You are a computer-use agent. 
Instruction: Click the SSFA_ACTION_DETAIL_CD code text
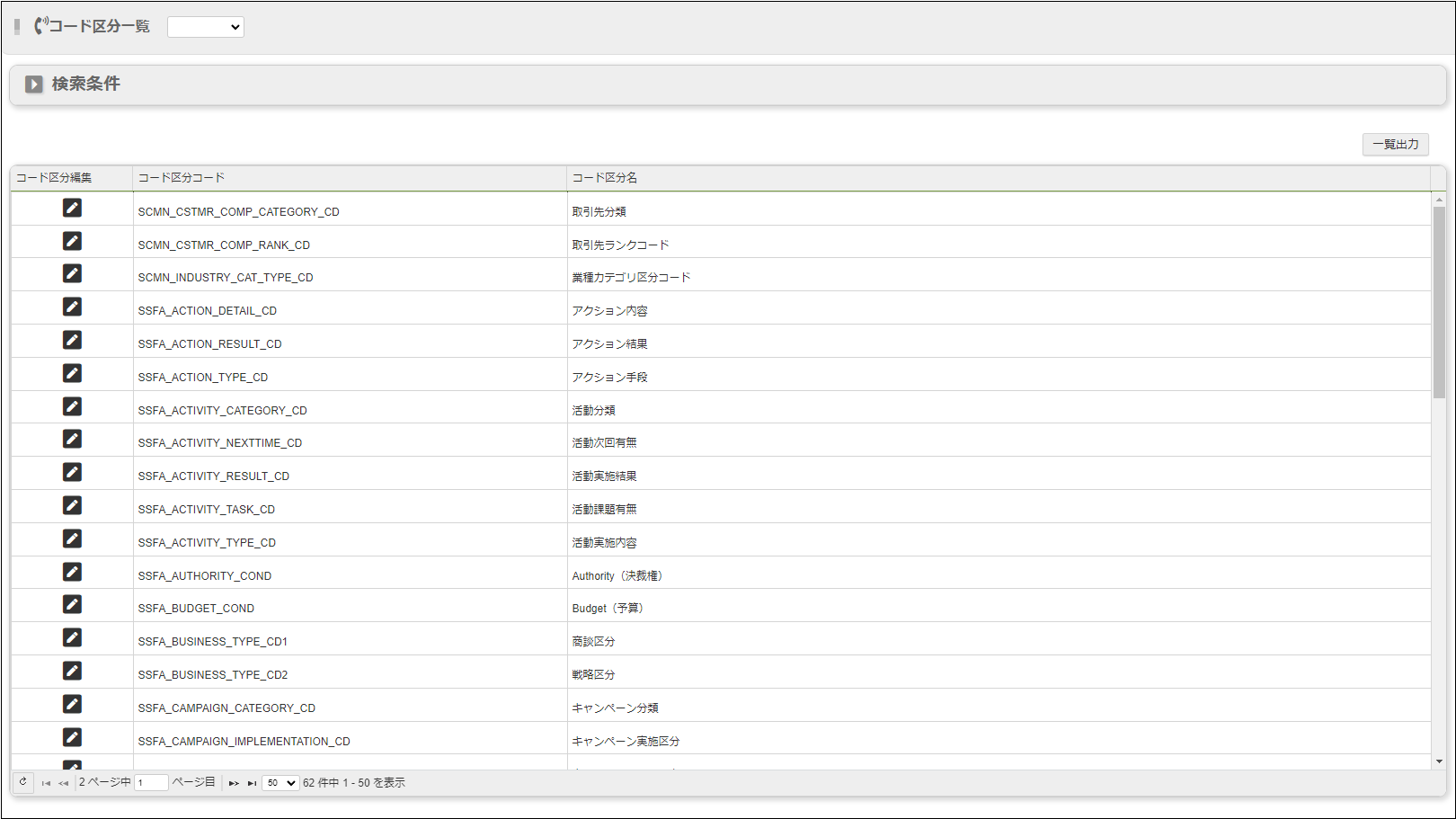coord(207,311)
